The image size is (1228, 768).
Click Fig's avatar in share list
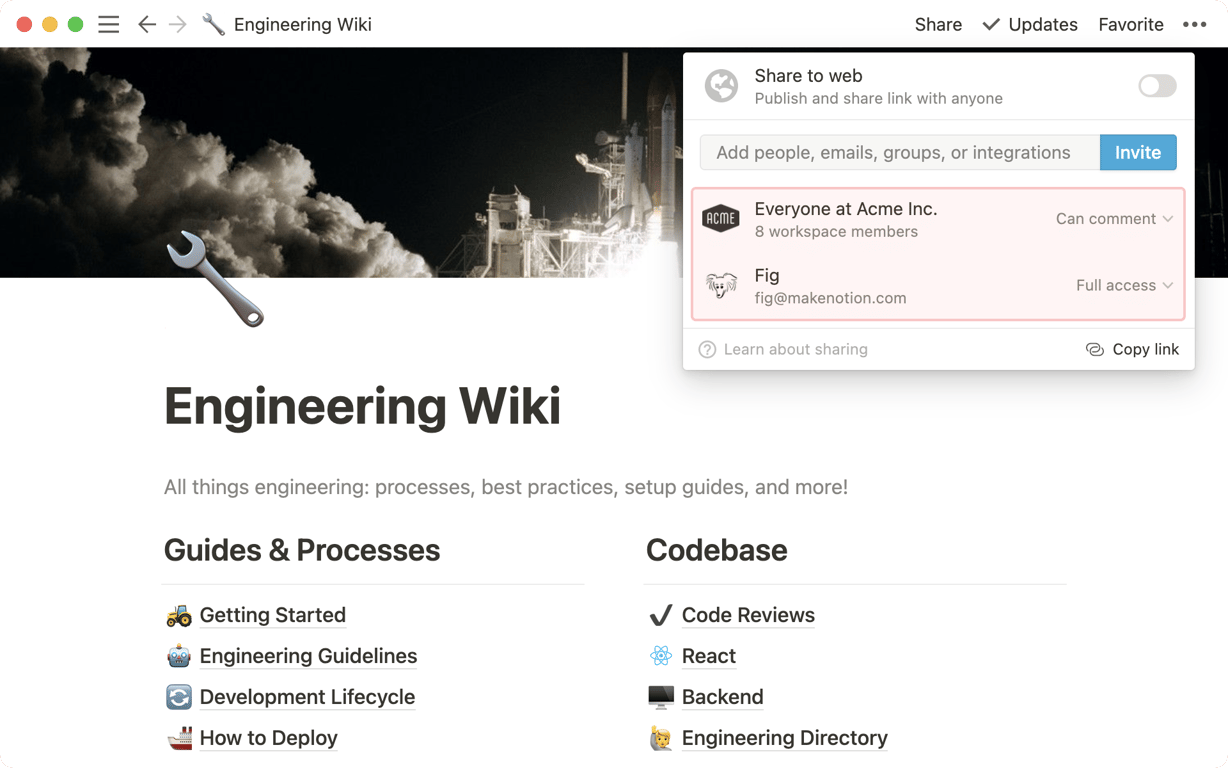[721, 286]
